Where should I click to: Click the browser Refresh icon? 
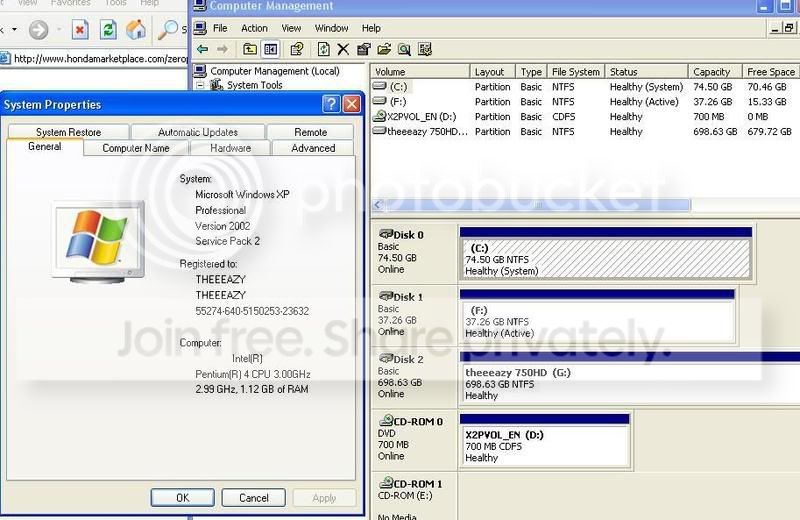tap(108, 30)
